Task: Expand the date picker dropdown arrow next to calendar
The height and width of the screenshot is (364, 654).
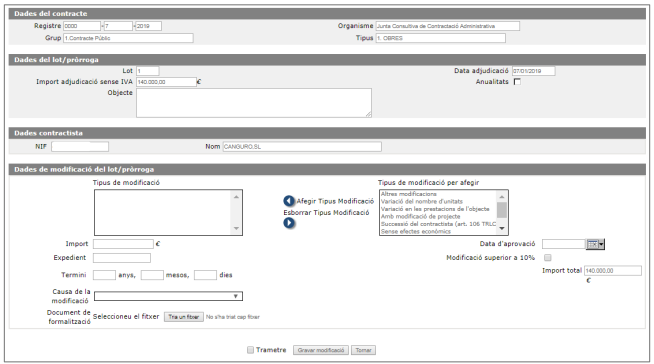Action: (601, 244)
